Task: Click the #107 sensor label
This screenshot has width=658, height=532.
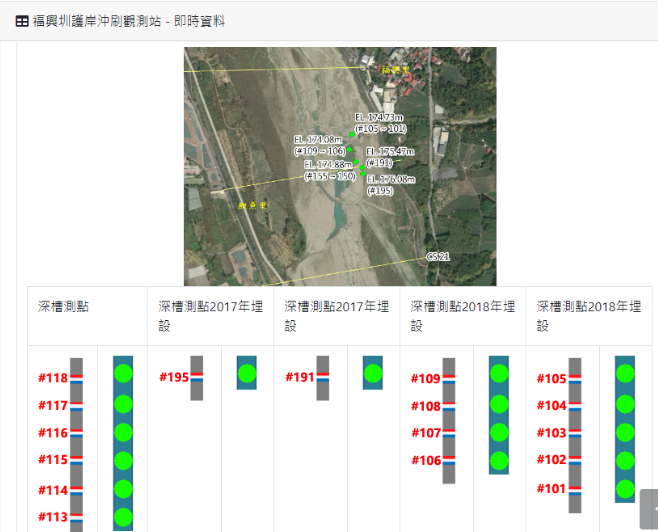Action: (426, 433)
